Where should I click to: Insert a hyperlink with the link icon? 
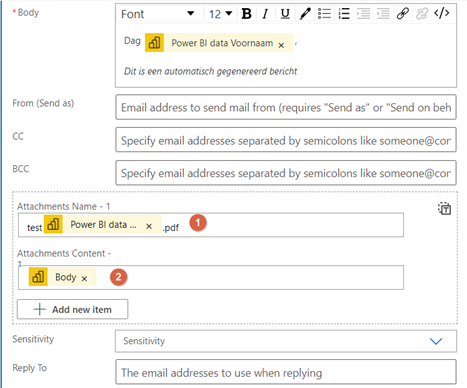point(403,14)
